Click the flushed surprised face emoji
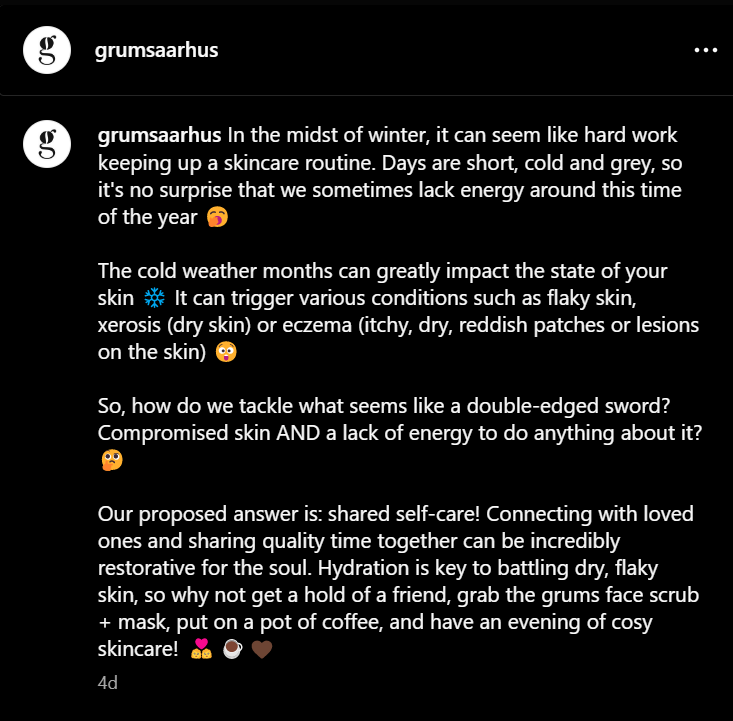733x721 pixels. [226, 352]
